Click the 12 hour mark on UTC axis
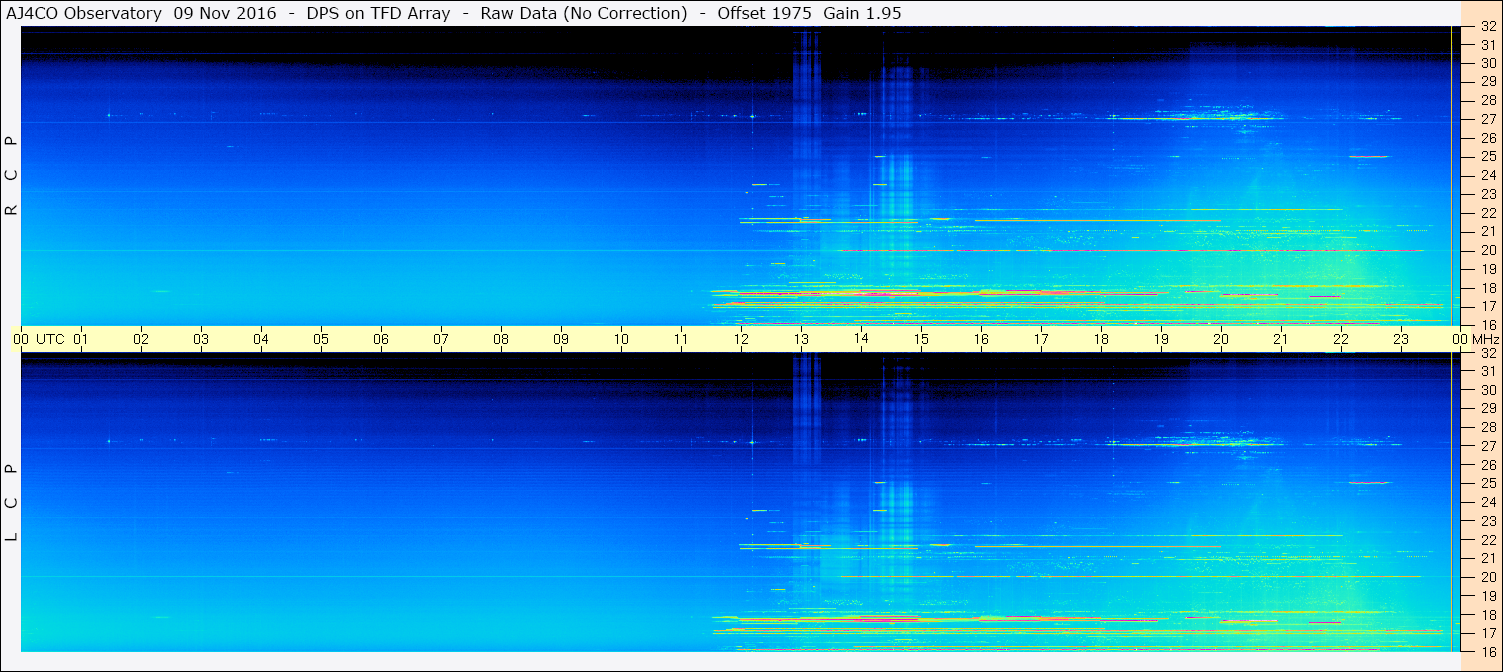Image resolution: width=1503 pixels, height=672 pixels. coord(741,339)
